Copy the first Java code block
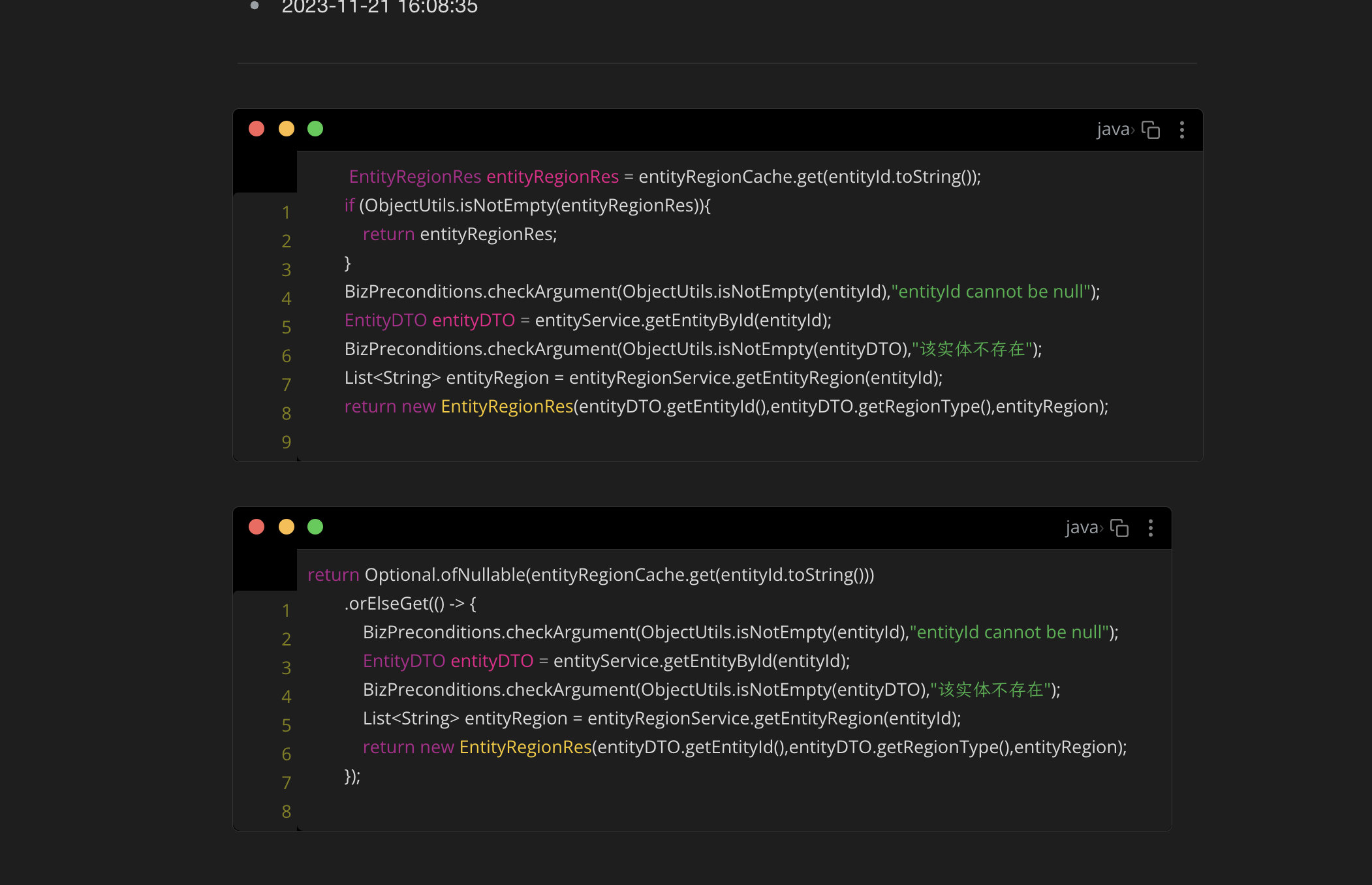Image resolution: width=1372 pixels, height=885 pixels. pyautogui.click(x=1151, y=130)
